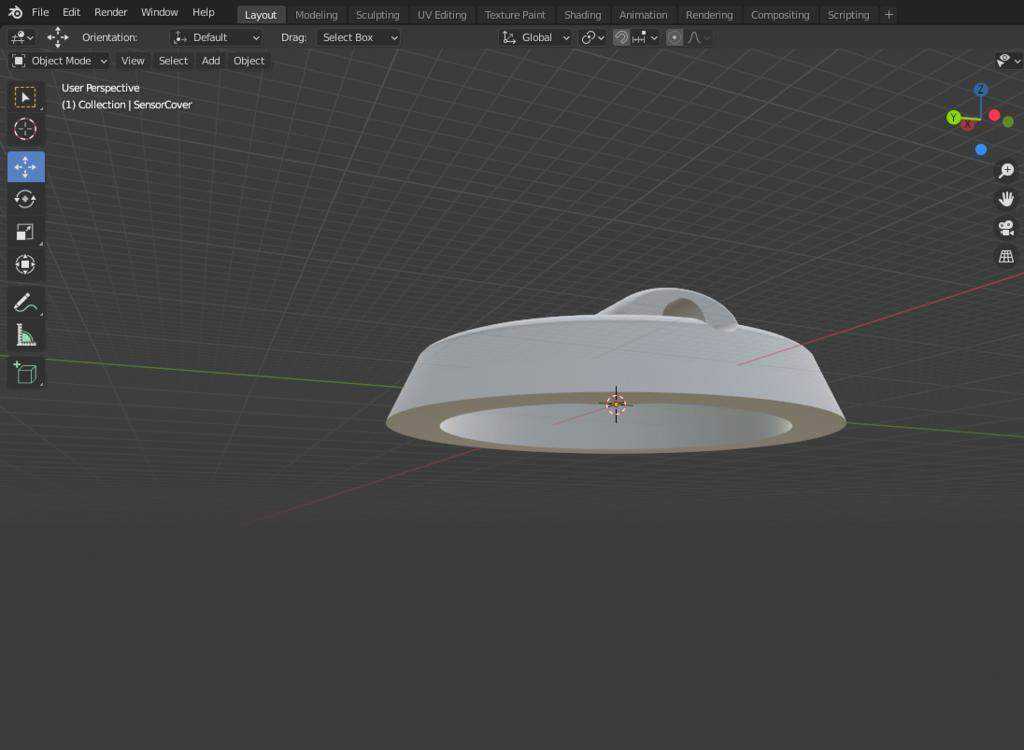Select the Select Box tool icon
This screenshot has height=750, width=1024.
25,97
